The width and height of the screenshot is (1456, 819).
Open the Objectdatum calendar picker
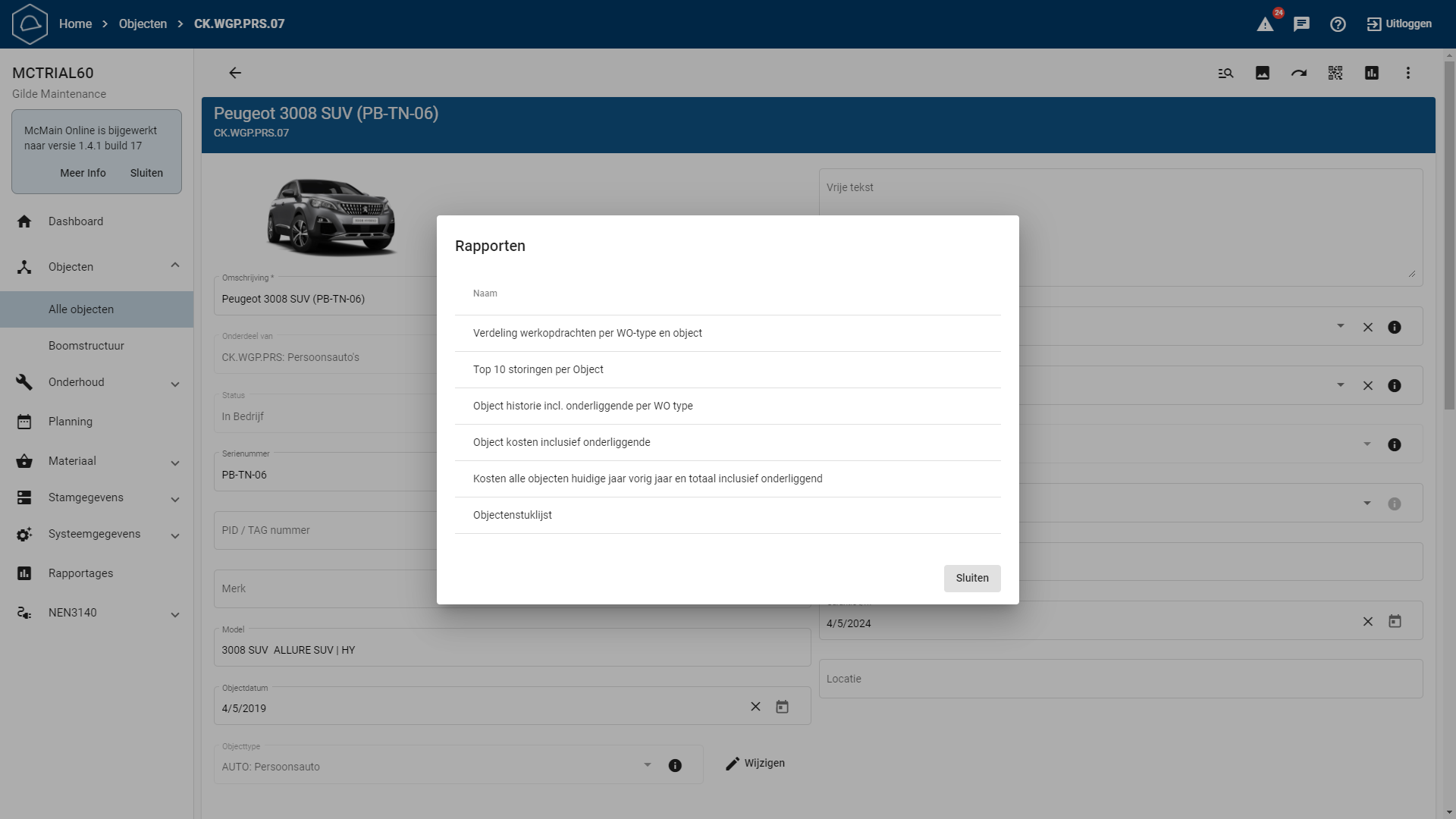782,707
